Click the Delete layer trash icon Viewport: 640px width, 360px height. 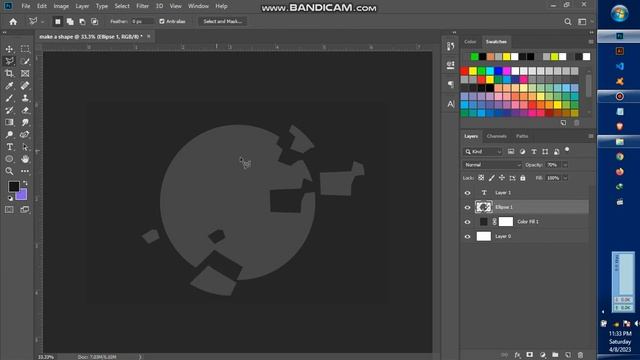click(x=580, y=355)
